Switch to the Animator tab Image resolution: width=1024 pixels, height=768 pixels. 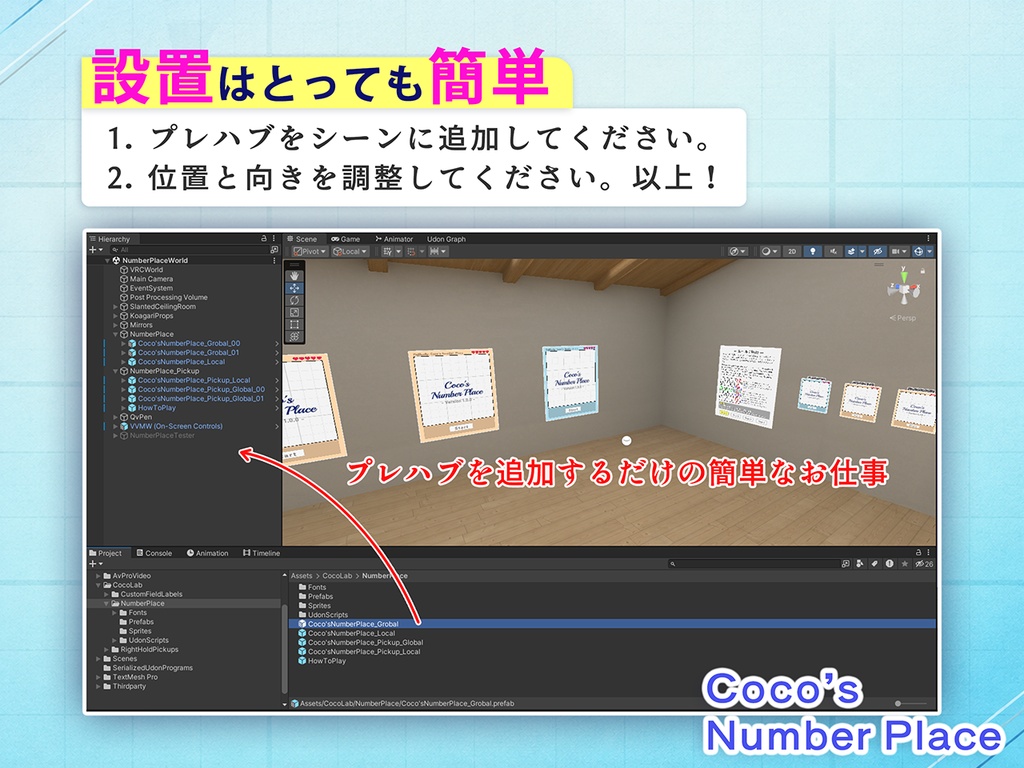(x=394, y=239)
